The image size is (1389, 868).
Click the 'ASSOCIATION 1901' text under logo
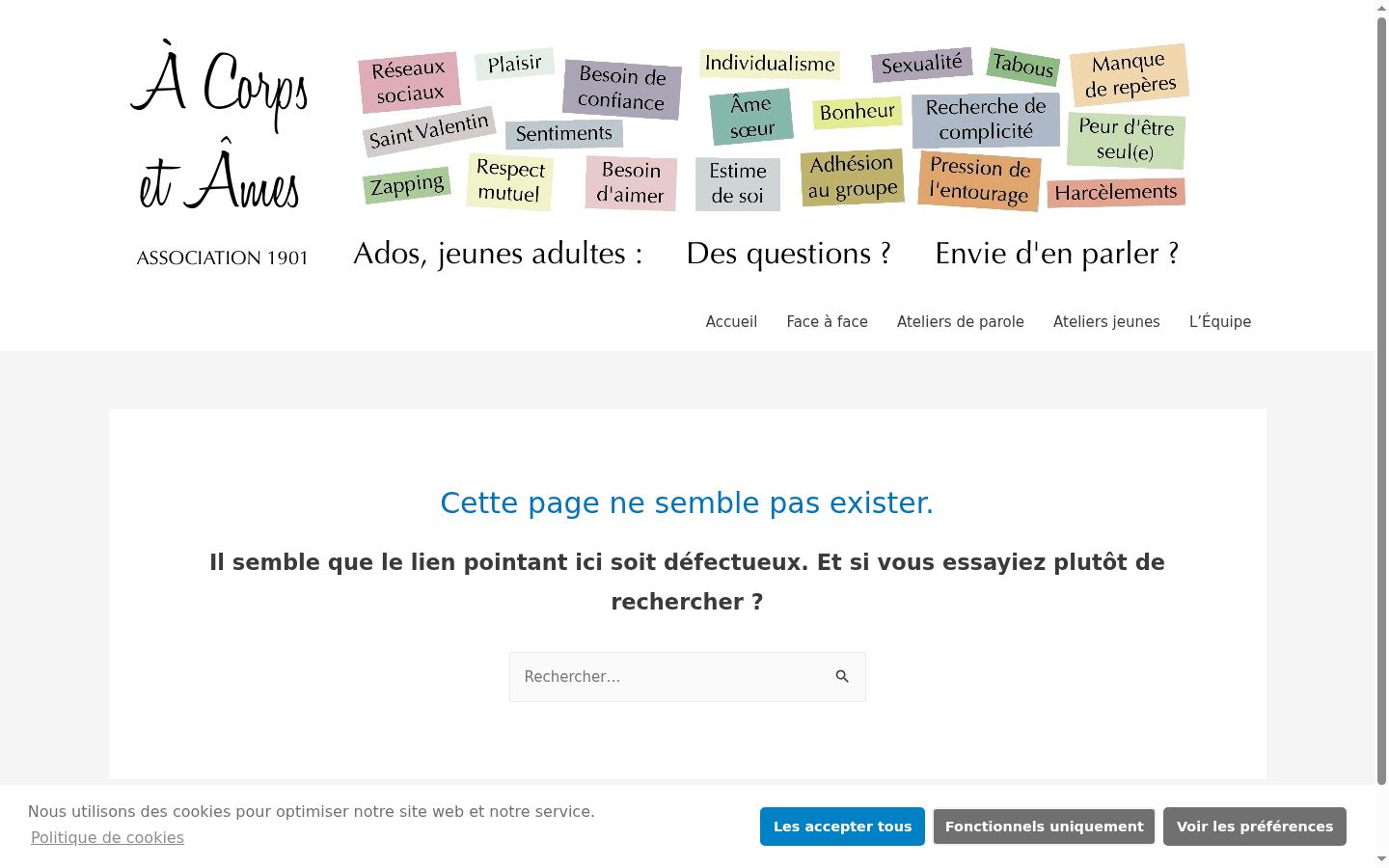(222, 258)
